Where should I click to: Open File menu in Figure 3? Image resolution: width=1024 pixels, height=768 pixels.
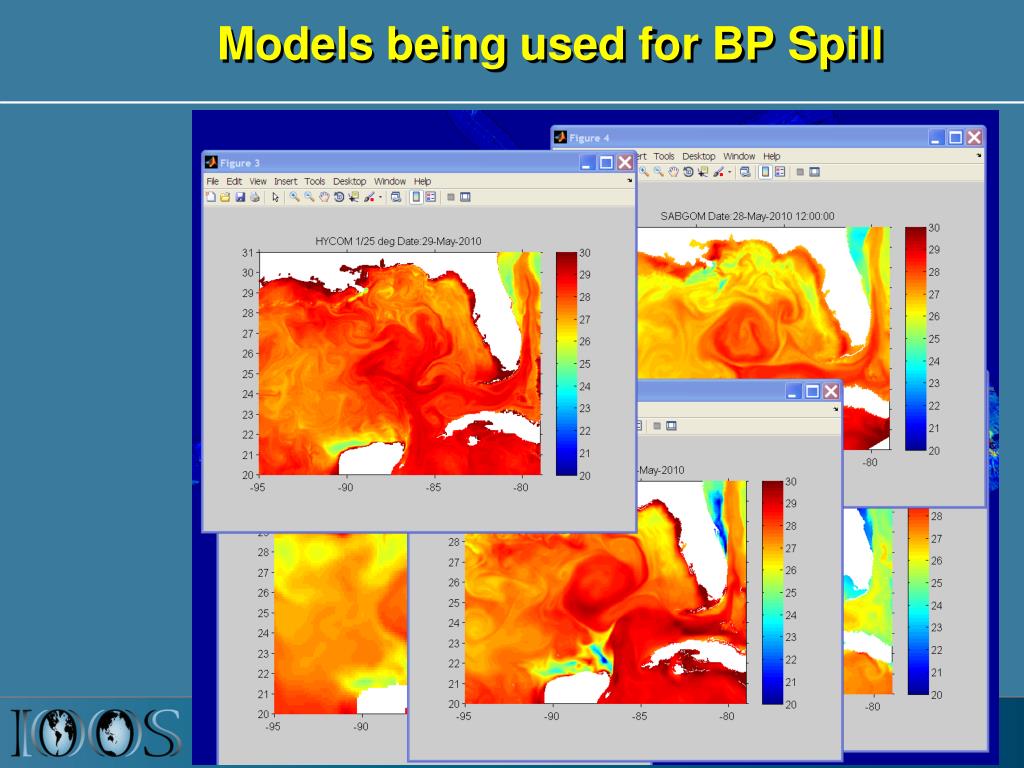tap(212, 181)
